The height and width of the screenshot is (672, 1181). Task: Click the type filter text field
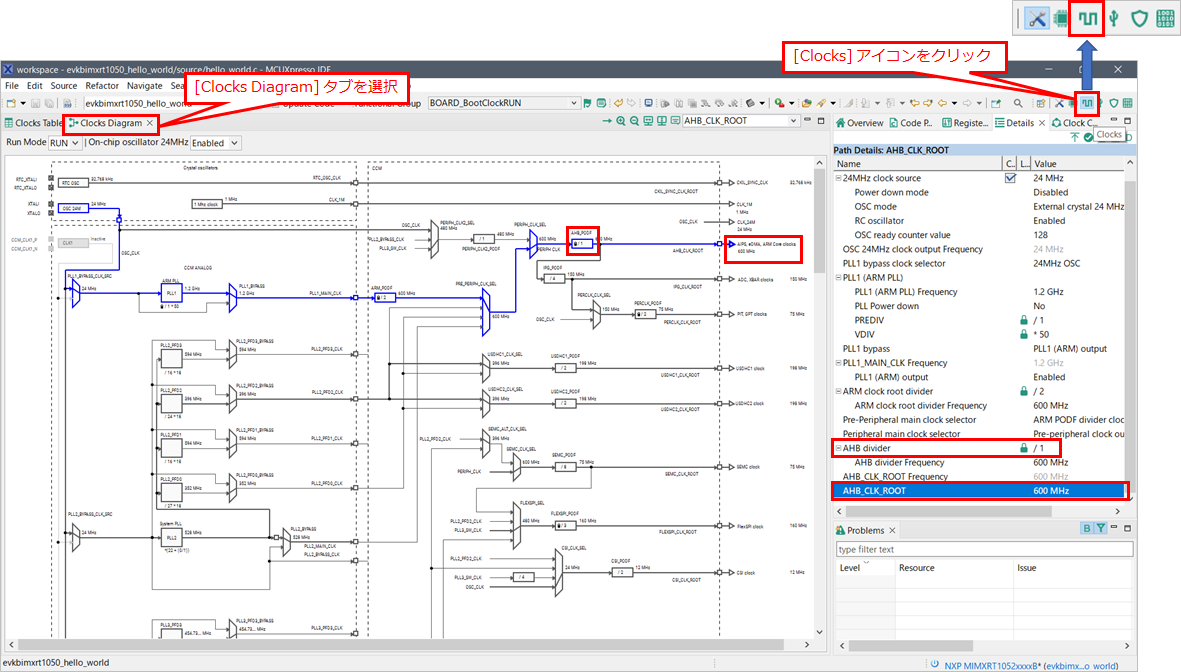[984, 549]
